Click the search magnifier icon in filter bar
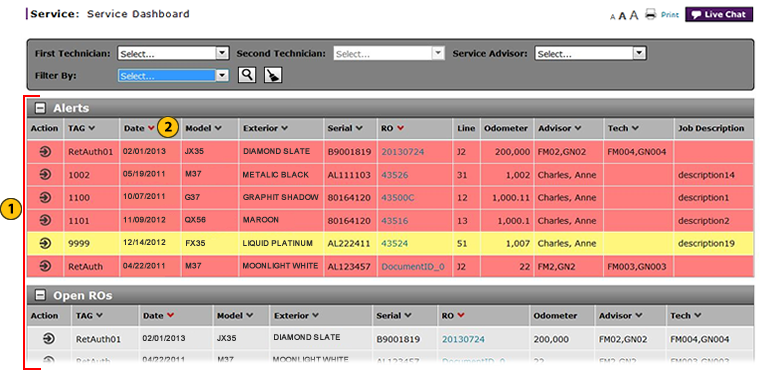The height and width of the screenshot is (370, 760). tap(247, 75)
